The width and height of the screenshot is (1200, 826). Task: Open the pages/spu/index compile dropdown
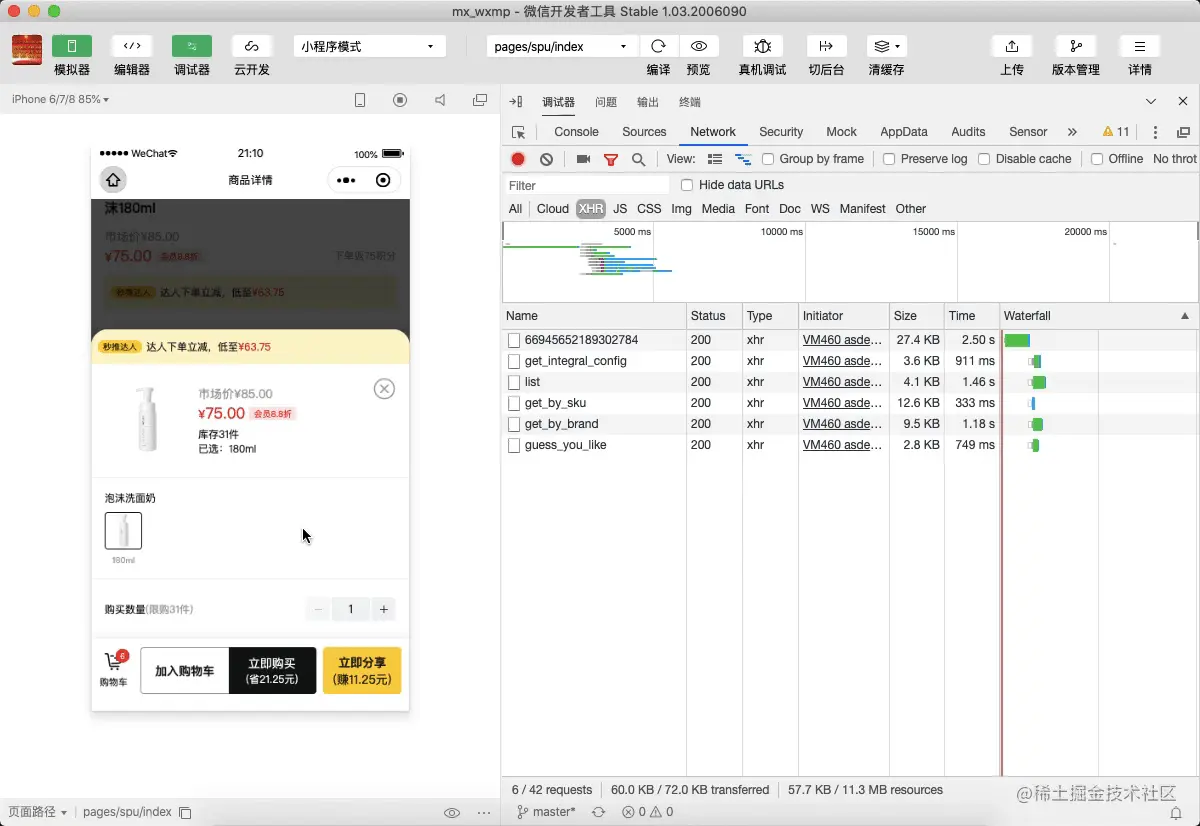562,46
